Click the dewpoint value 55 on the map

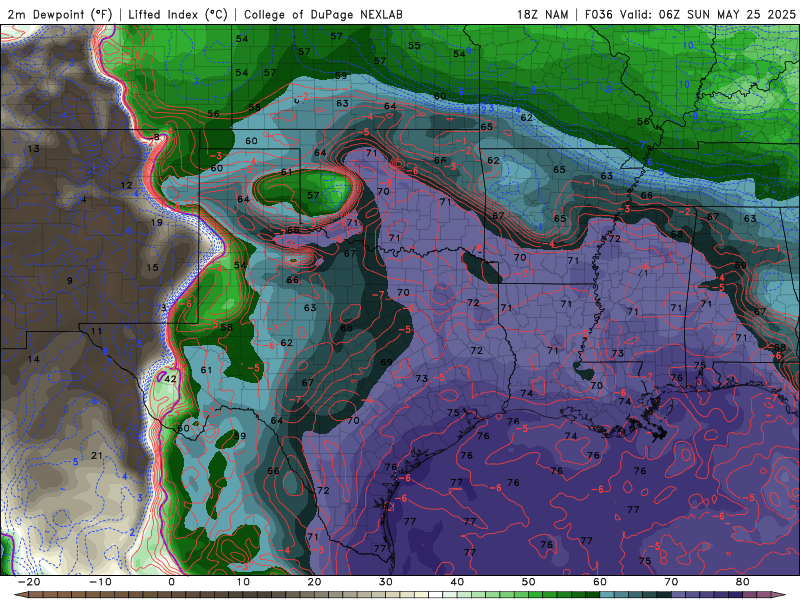414,45
